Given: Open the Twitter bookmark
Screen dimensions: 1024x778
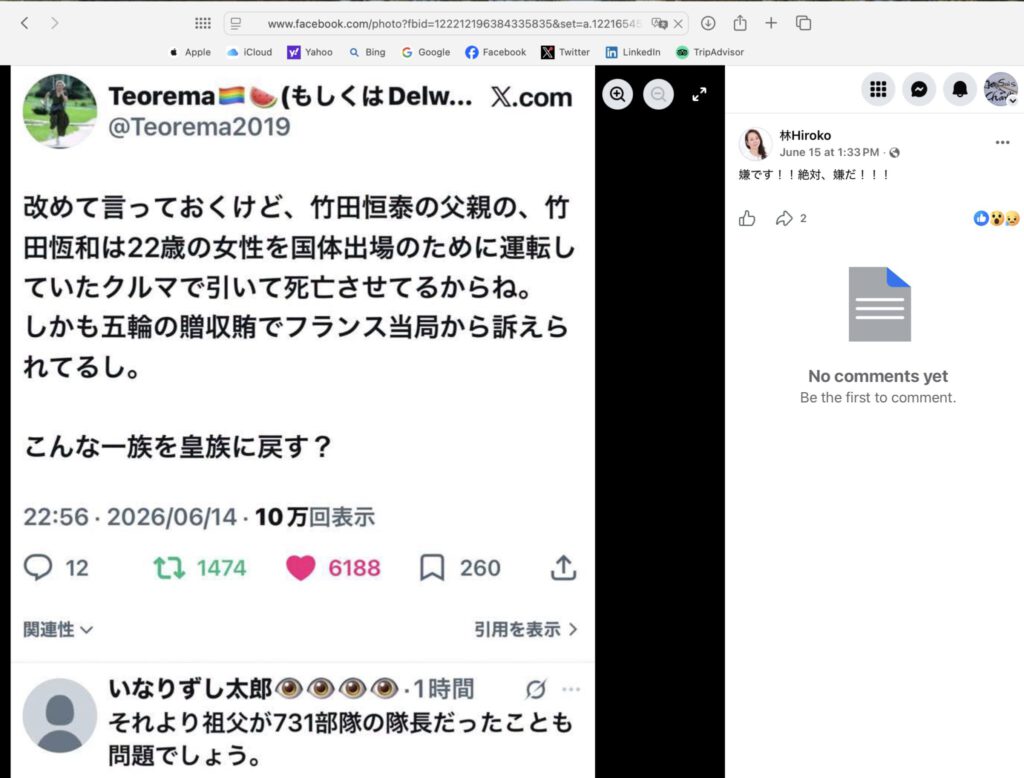Looking at the screenshot, I should pyautogui.click(x=566, y=52).
